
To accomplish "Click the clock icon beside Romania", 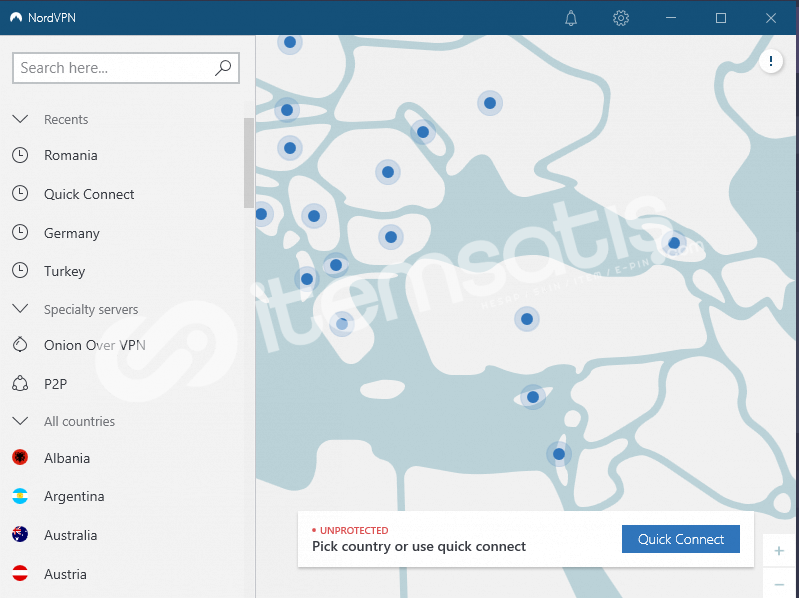I will coord(20,155).
